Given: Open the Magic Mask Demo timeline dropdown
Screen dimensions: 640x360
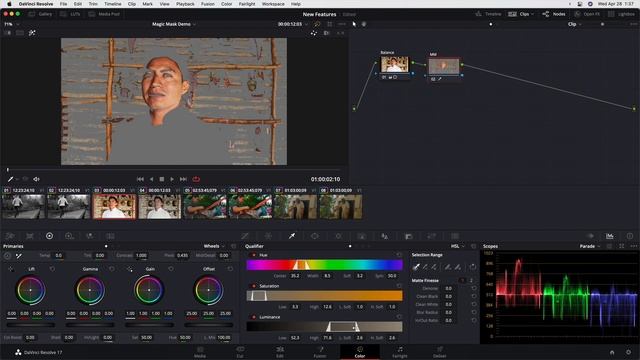Looking at the screenshot, I should pyautogui.click(x=174, y=24).
